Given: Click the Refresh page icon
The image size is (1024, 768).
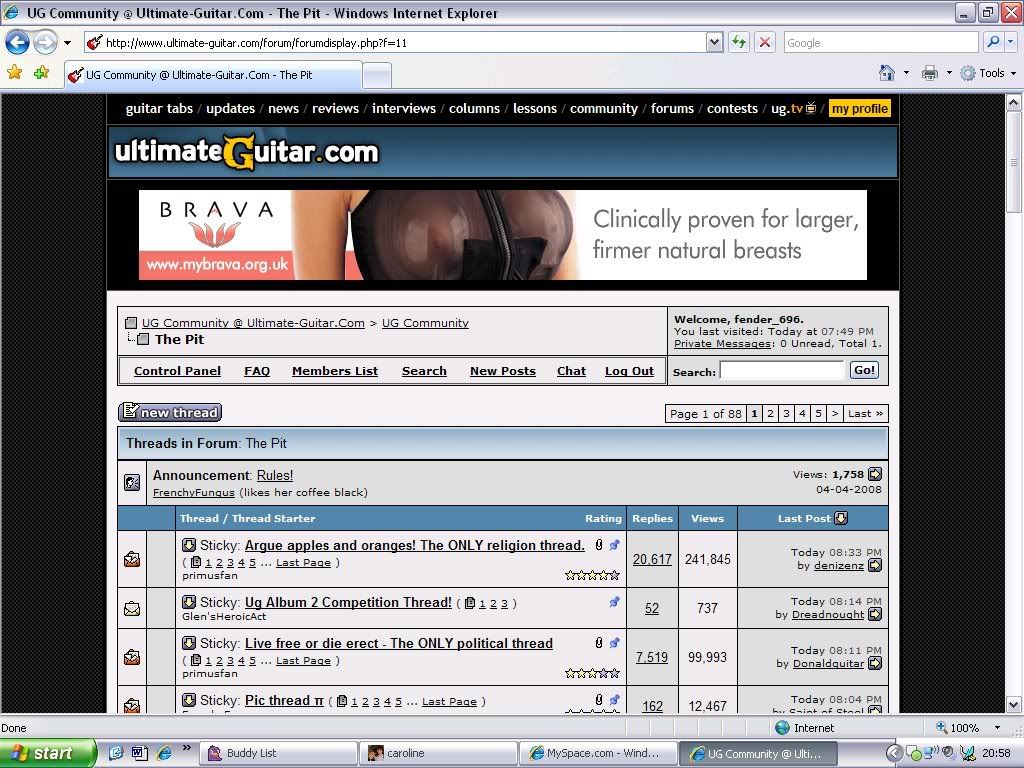Looking at the screenshot, I should coord(739,42).
